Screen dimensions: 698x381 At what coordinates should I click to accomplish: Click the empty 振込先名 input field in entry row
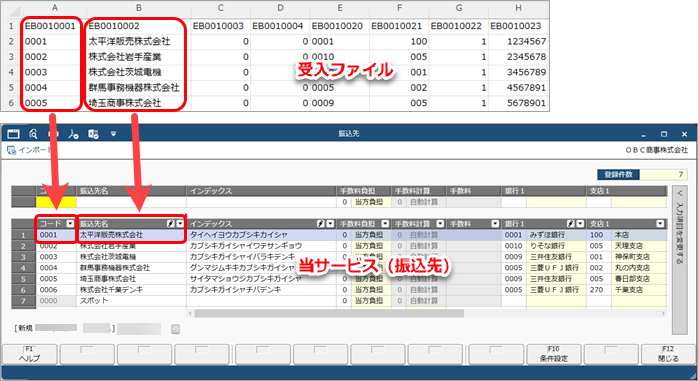click(131, 202)
